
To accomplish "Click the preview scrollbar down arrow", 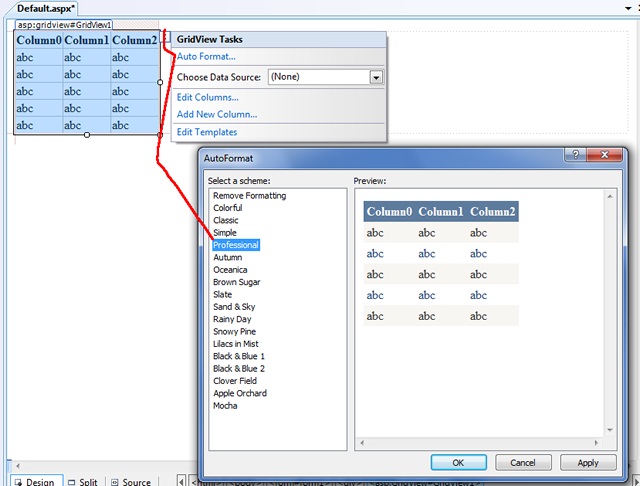I will coord(610,427).
